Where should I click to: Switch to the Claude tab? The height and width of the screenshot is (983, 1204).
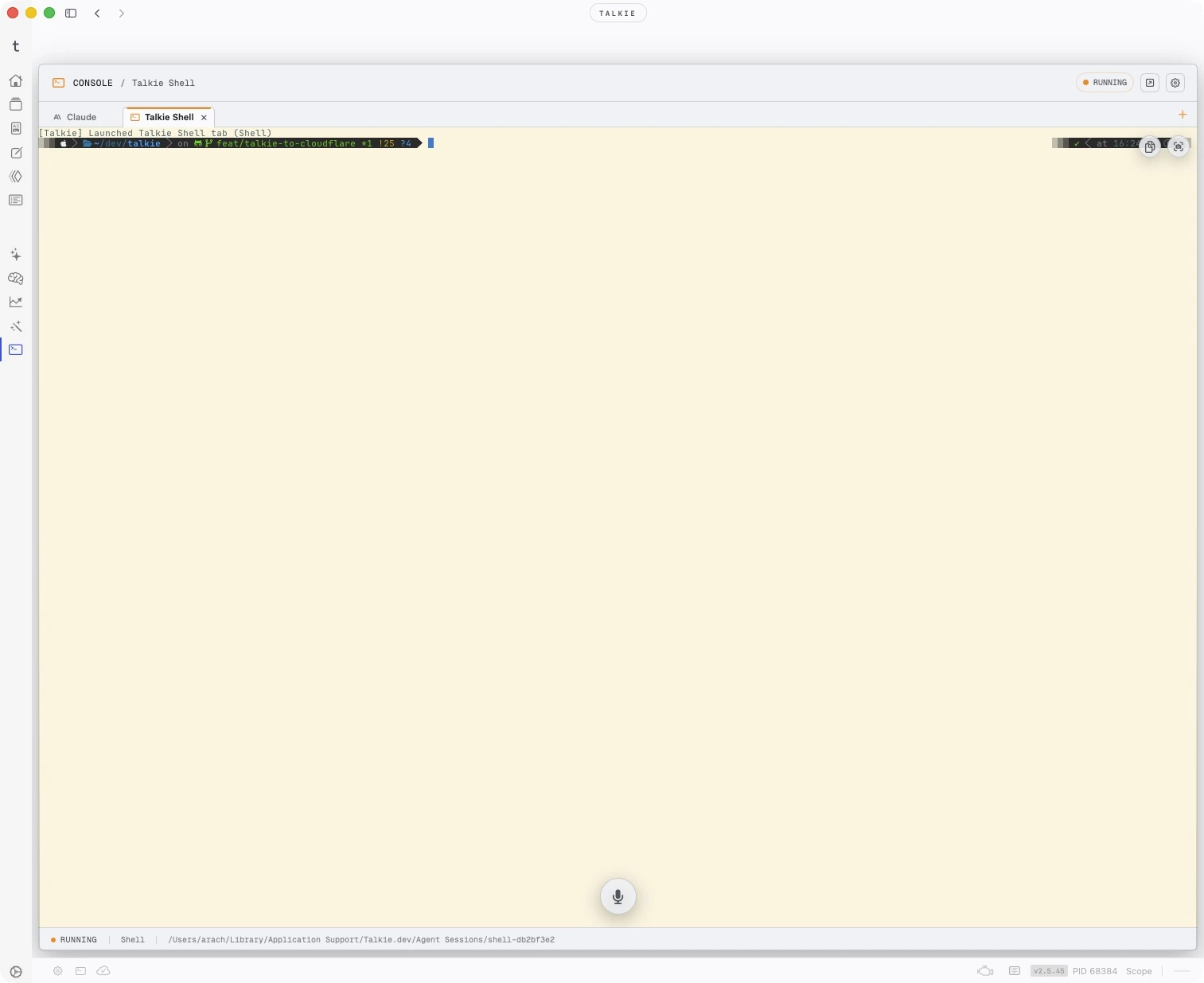point(75,117)
